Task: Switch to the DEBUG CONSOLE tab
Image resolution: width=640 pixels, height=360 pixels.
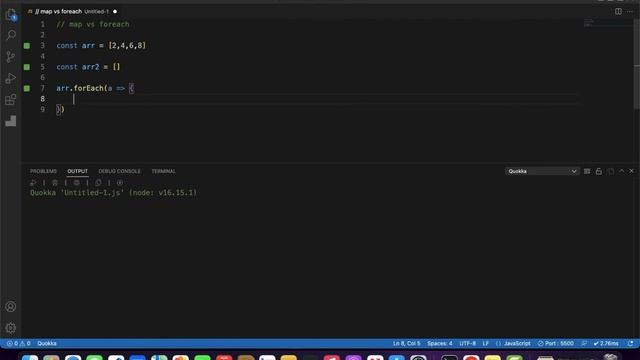Action: pos(119,171)
